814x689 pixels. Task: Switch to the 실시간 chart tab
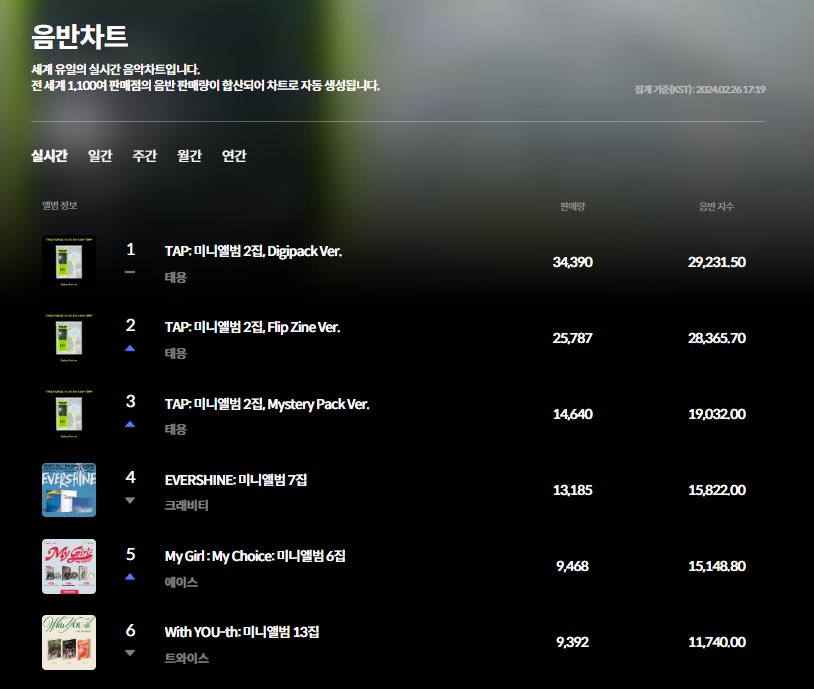point(49,155)
